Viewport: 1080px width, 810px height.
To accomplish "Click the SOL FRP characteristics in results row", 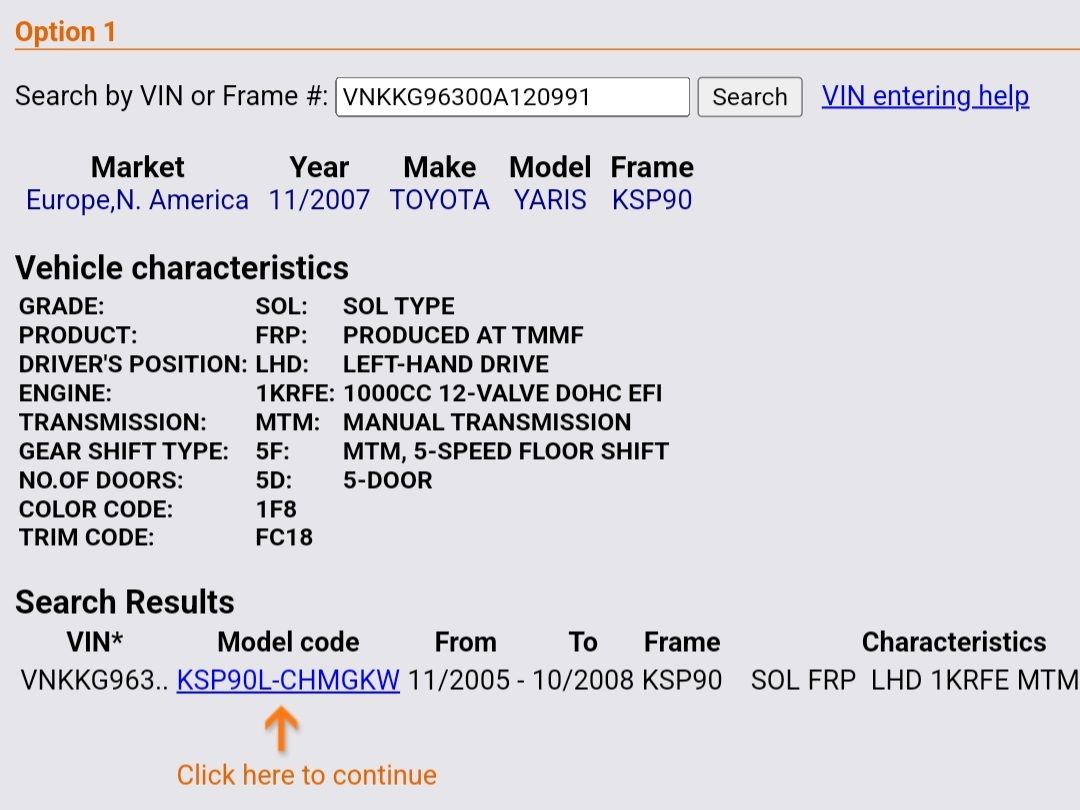I will point(803,680).
